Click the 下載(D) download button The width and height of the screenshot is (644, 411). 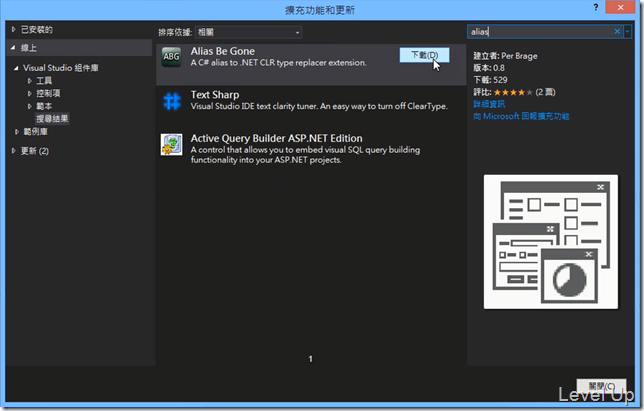click(x=424, y=55)
